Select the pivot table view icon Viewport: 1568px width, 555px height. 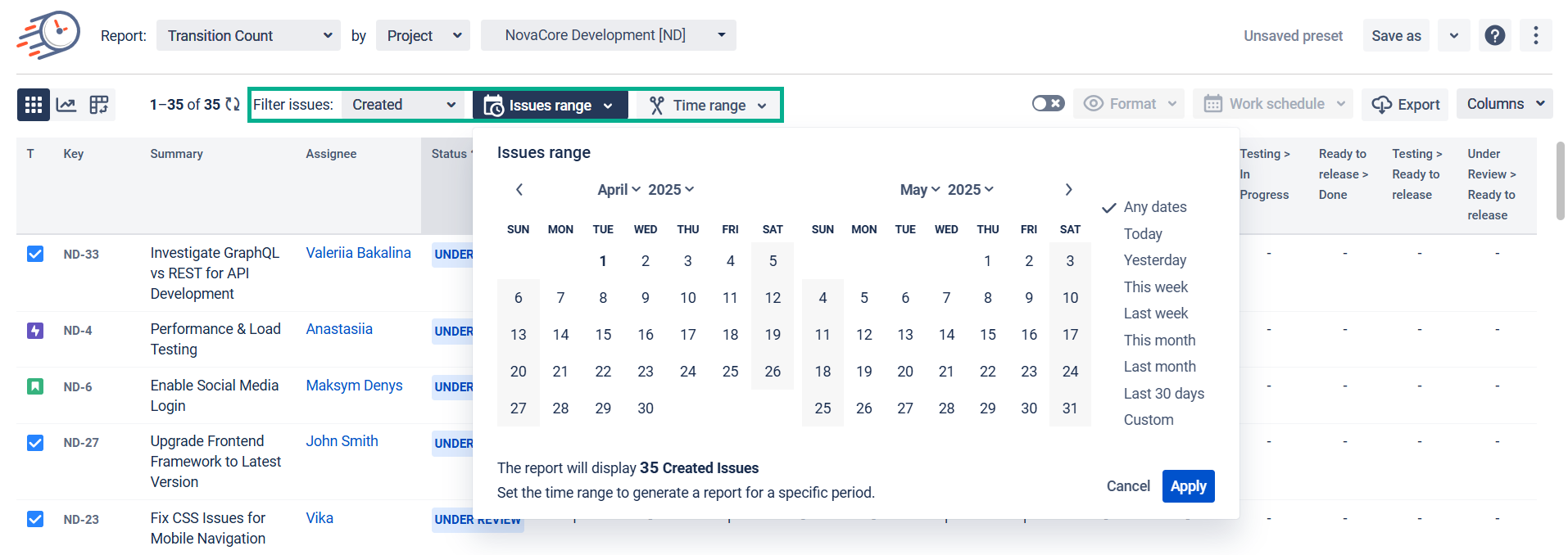click(x=99, y=105)
